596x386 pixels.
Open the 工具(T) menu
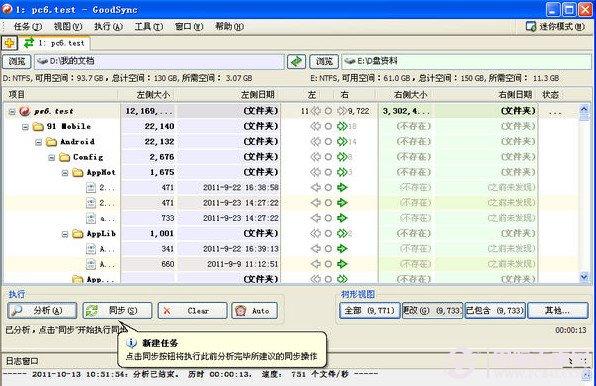pos(149,26)
